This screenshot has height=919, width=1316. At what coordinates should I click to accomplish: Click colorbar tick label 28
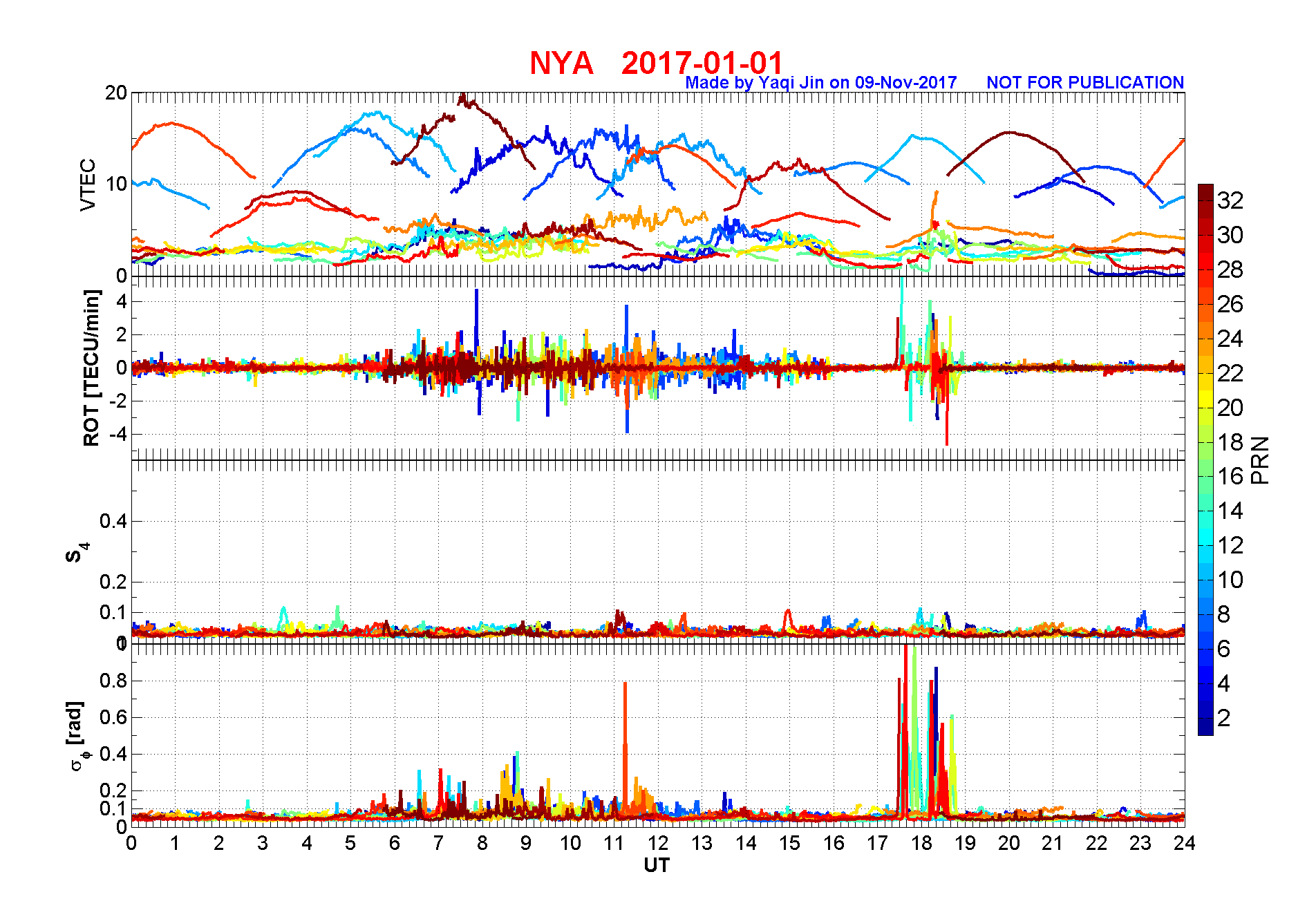pyautogui.click(x=1230, y=269)
